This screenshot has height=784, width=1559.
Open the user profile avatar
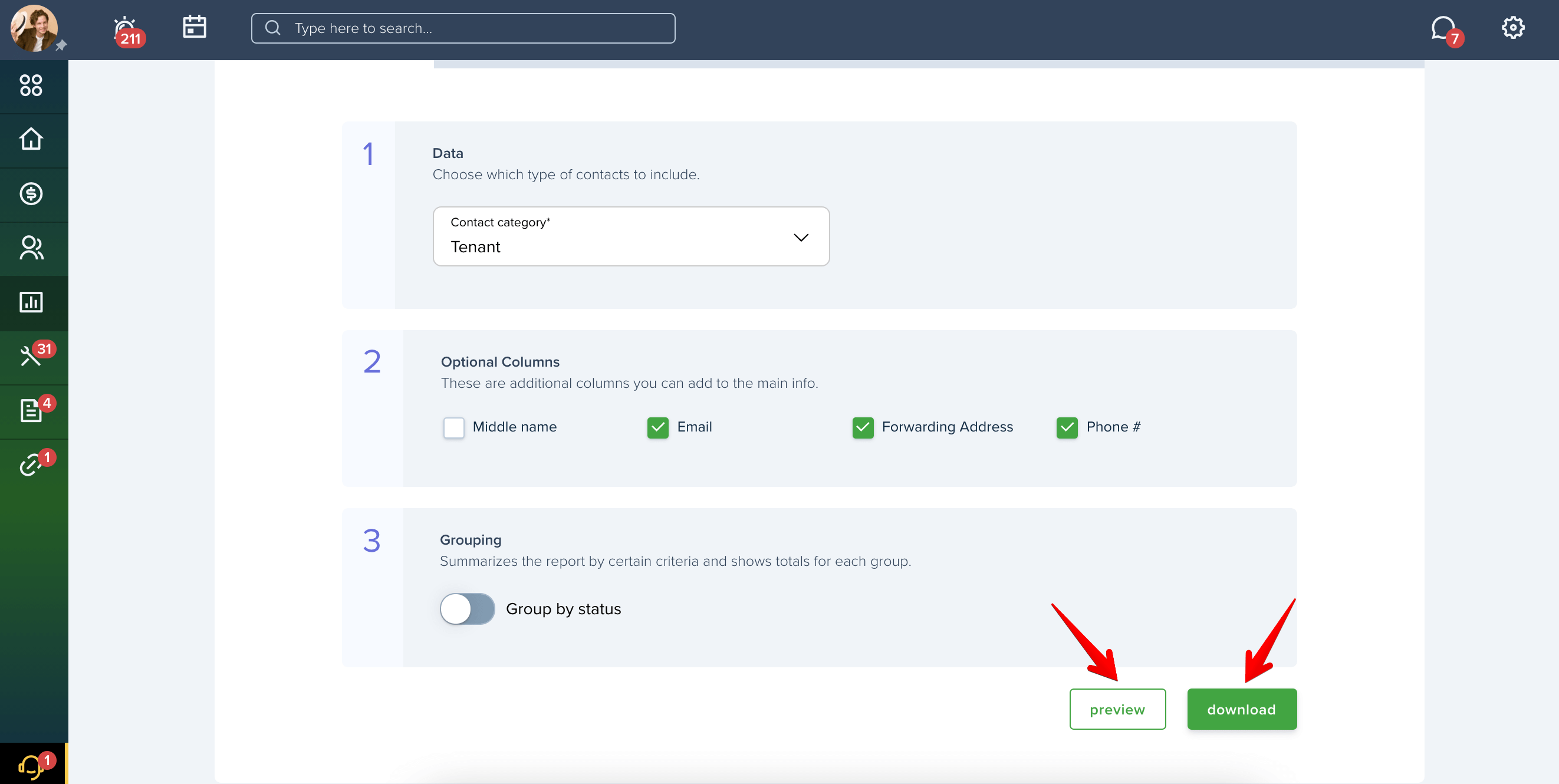34,28
